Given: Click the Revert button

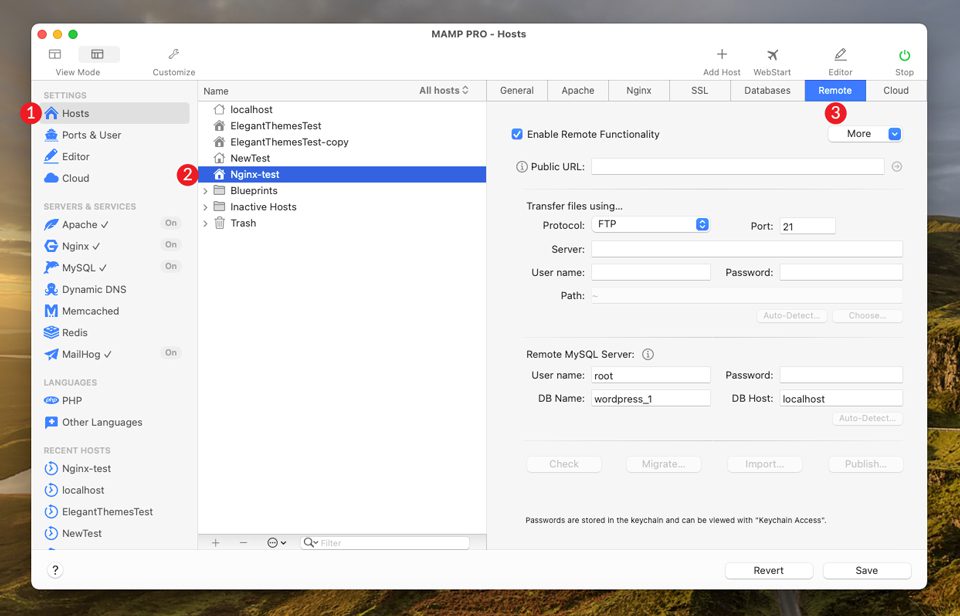Looking at the screenshot, I should (768, 571).
